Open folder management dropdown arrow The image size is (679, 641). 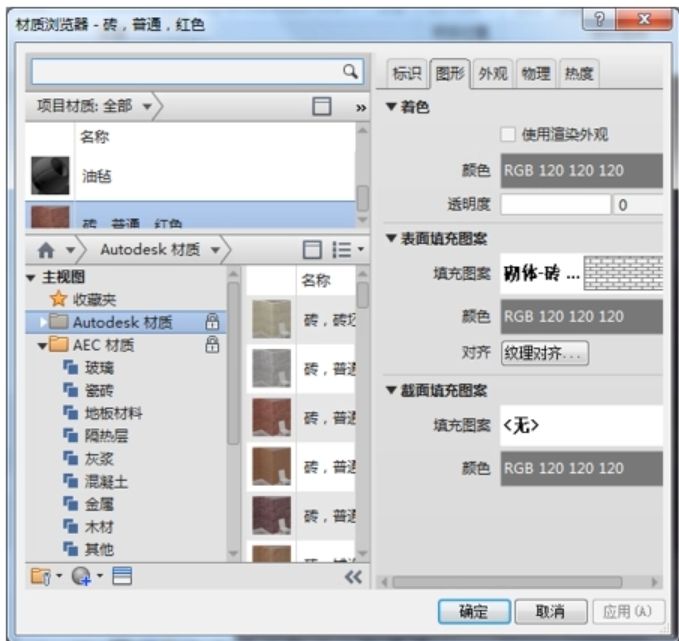click(x=59, y=576)
